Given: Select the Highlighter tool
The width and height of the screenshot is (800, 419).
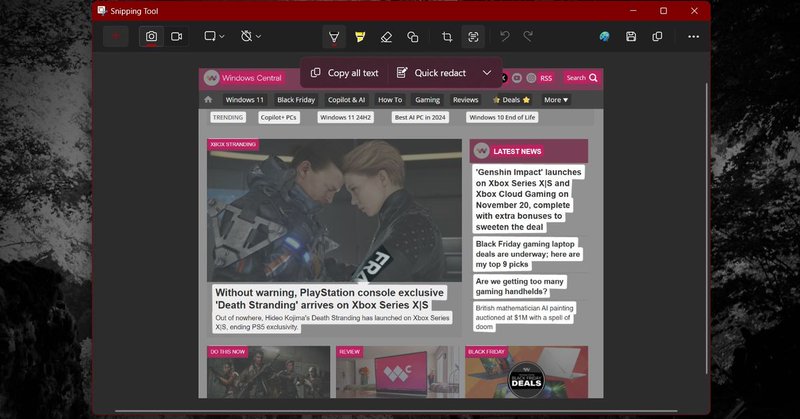Looking at the screenshot, I should point(360,37).
